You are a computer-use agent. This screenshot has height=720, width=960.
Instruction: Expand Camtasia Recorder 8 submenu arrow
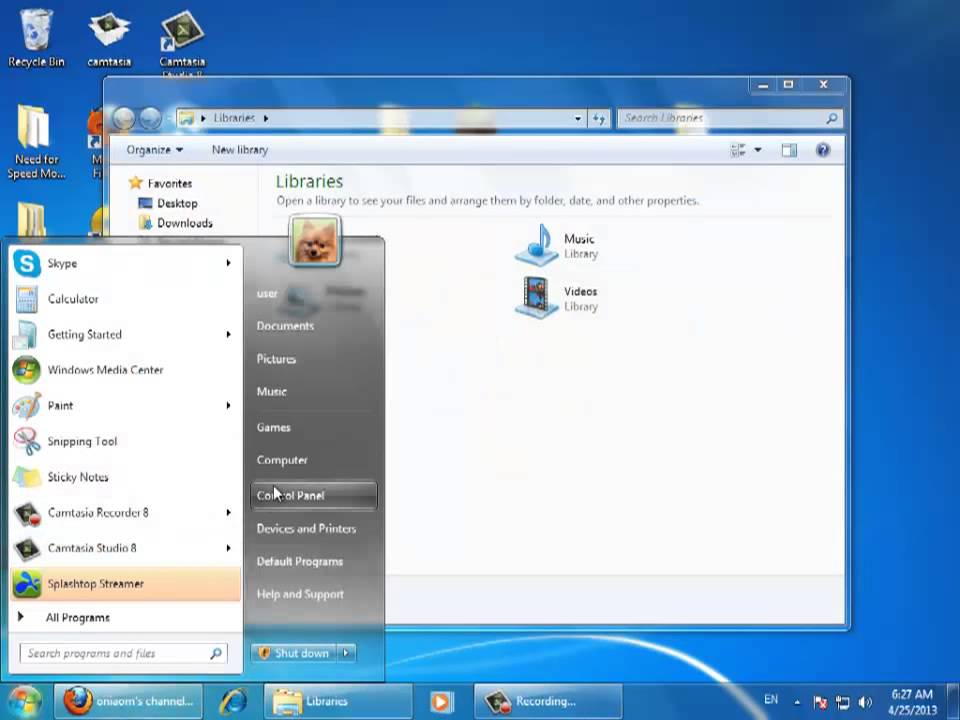228,512
